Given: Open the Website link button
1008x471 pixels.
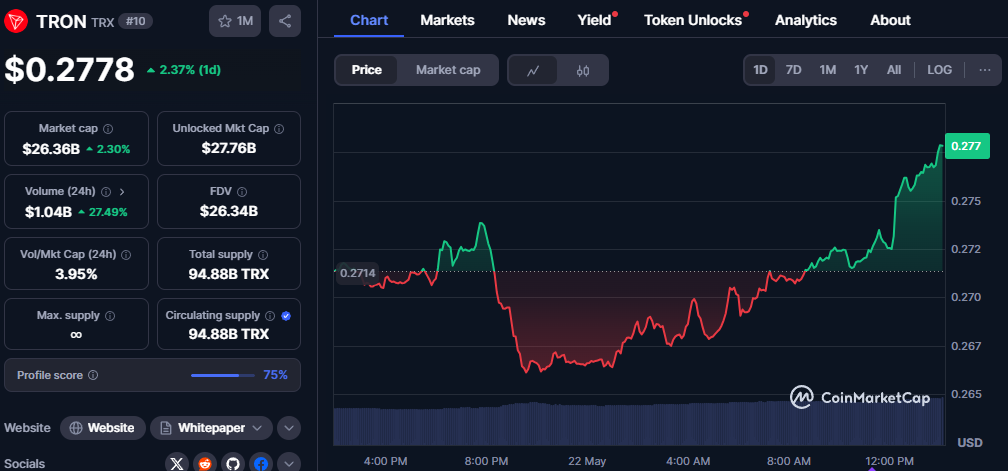Looking at the screenshot, I should pos(102,428).
